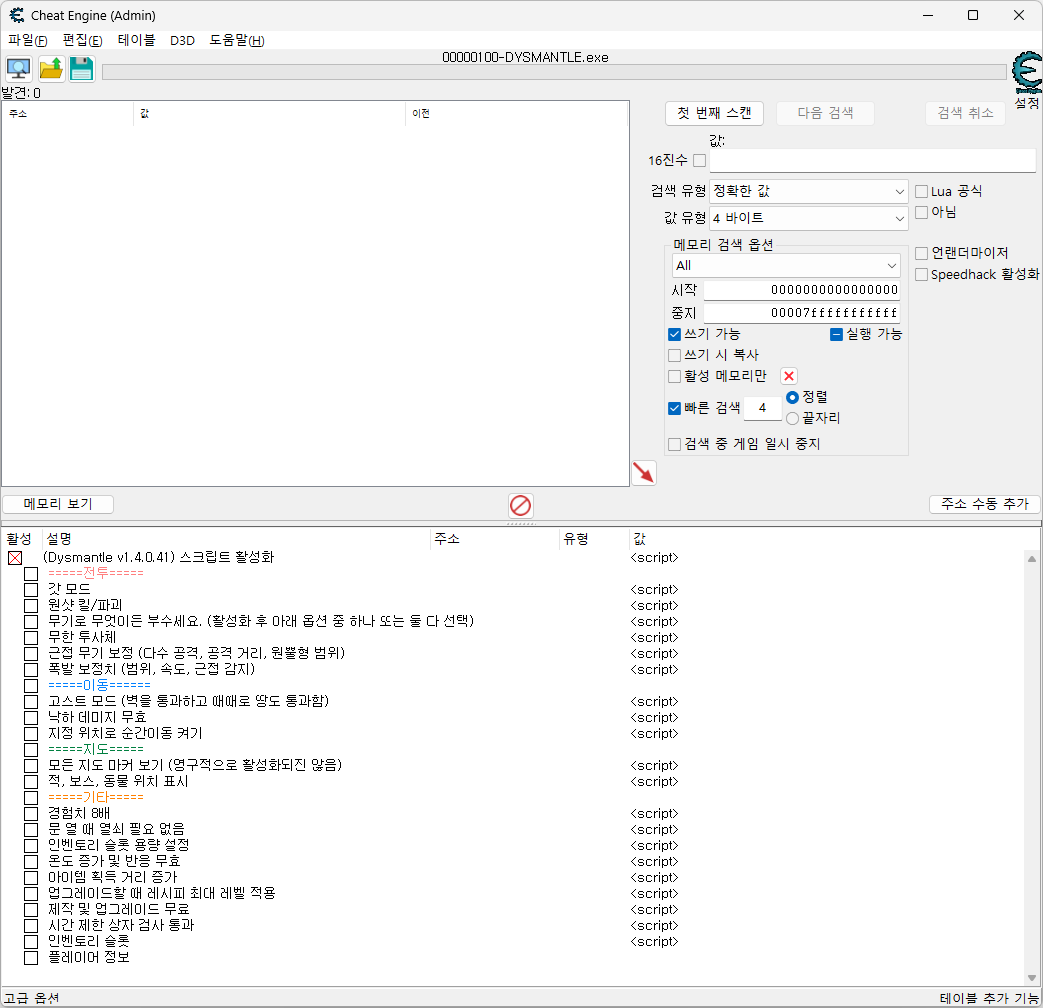Select the 끝자리 radio button
Screen dimensions: 1043x1008
[x=792, y=419]
